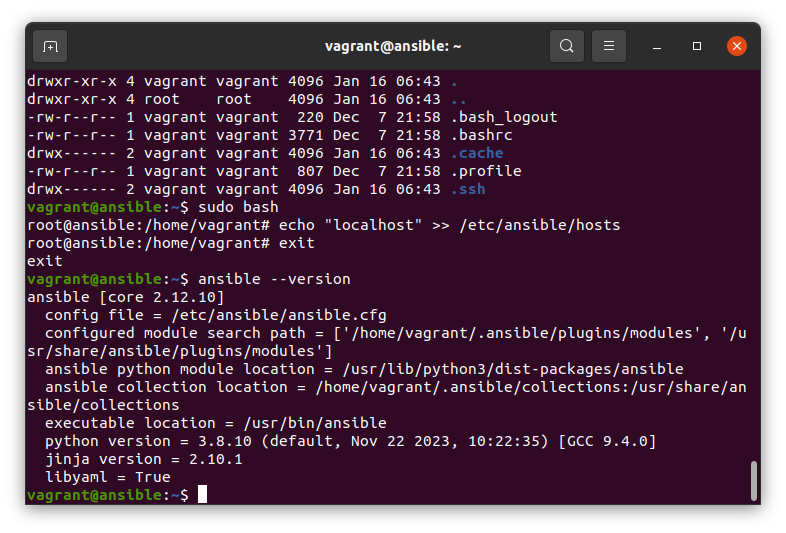The image size is (786, 533).
Task: Click the file size 220 value
Action: coord(310,117)
